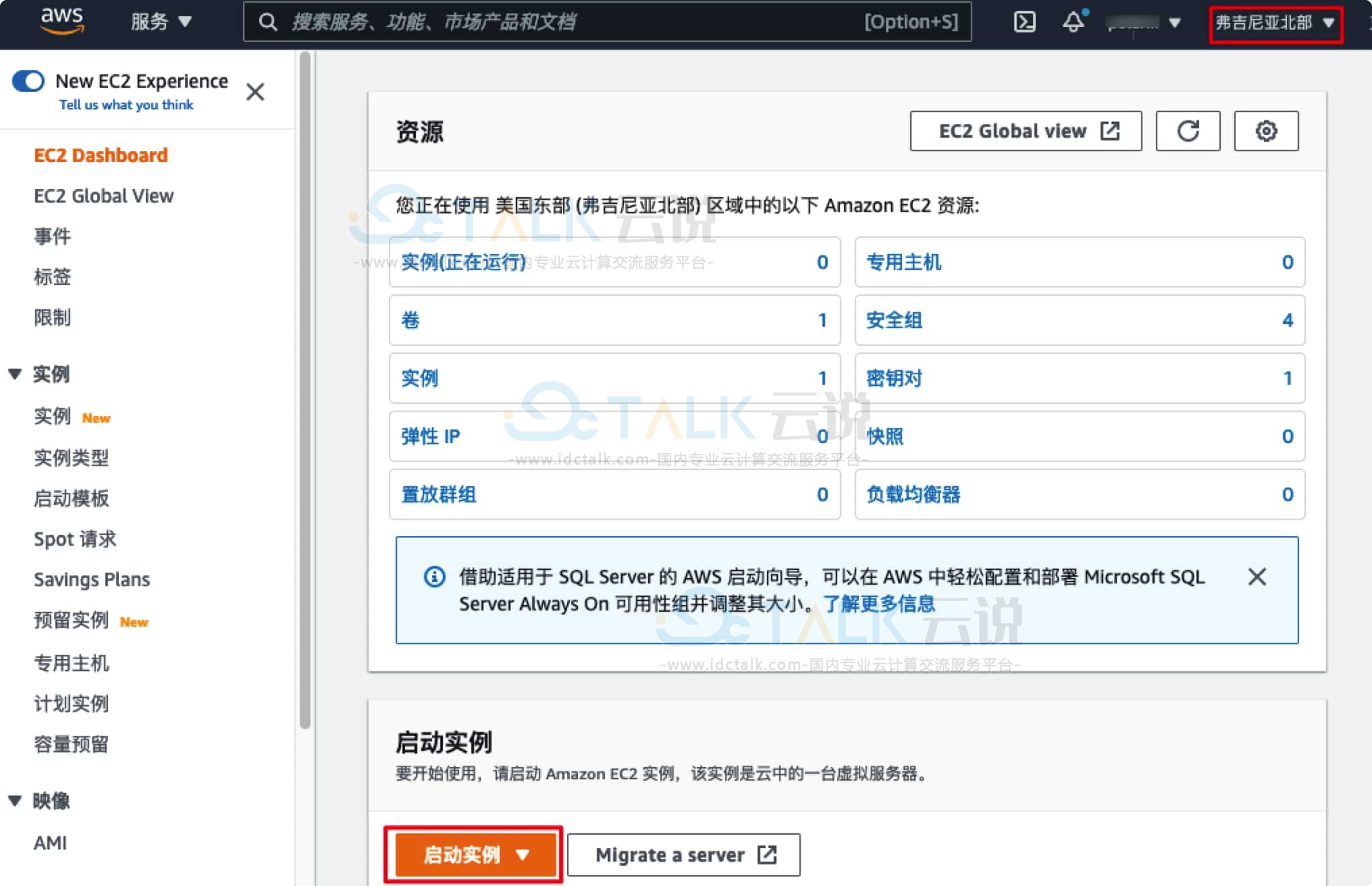The image size is (1372, 886).
Task: Open the 置放群组 resource link
Action: 439,494
